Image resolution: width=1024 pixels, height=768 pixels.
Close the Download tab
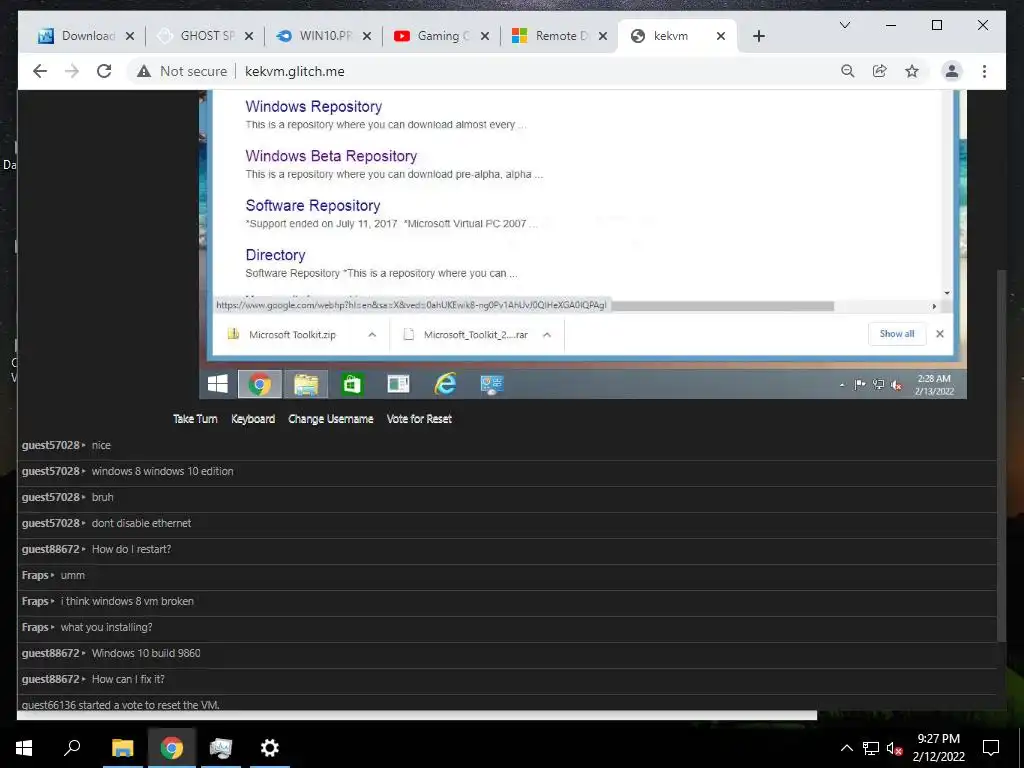click(130, 36)
